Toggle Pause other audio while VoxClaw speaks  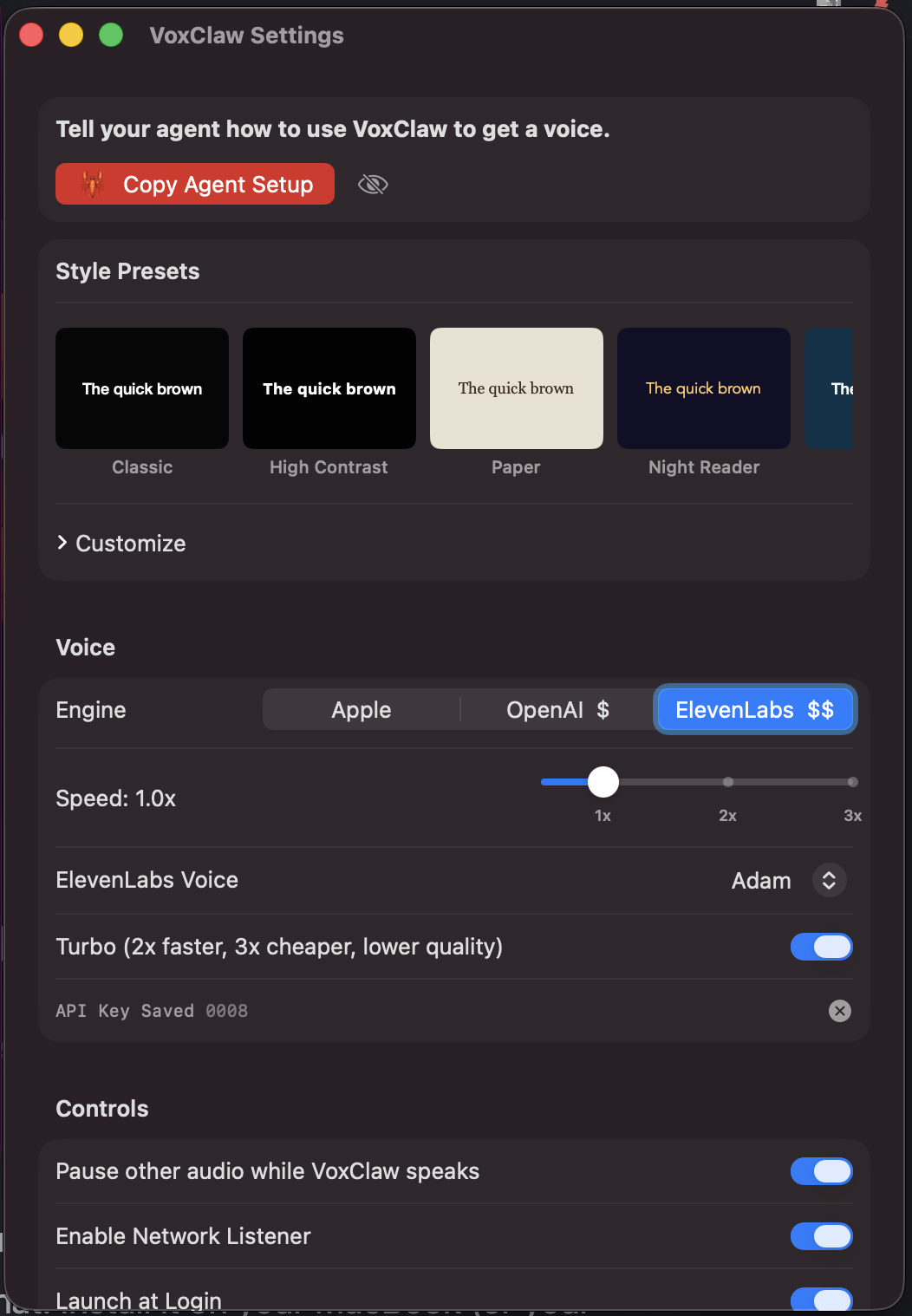[821, 1170]
